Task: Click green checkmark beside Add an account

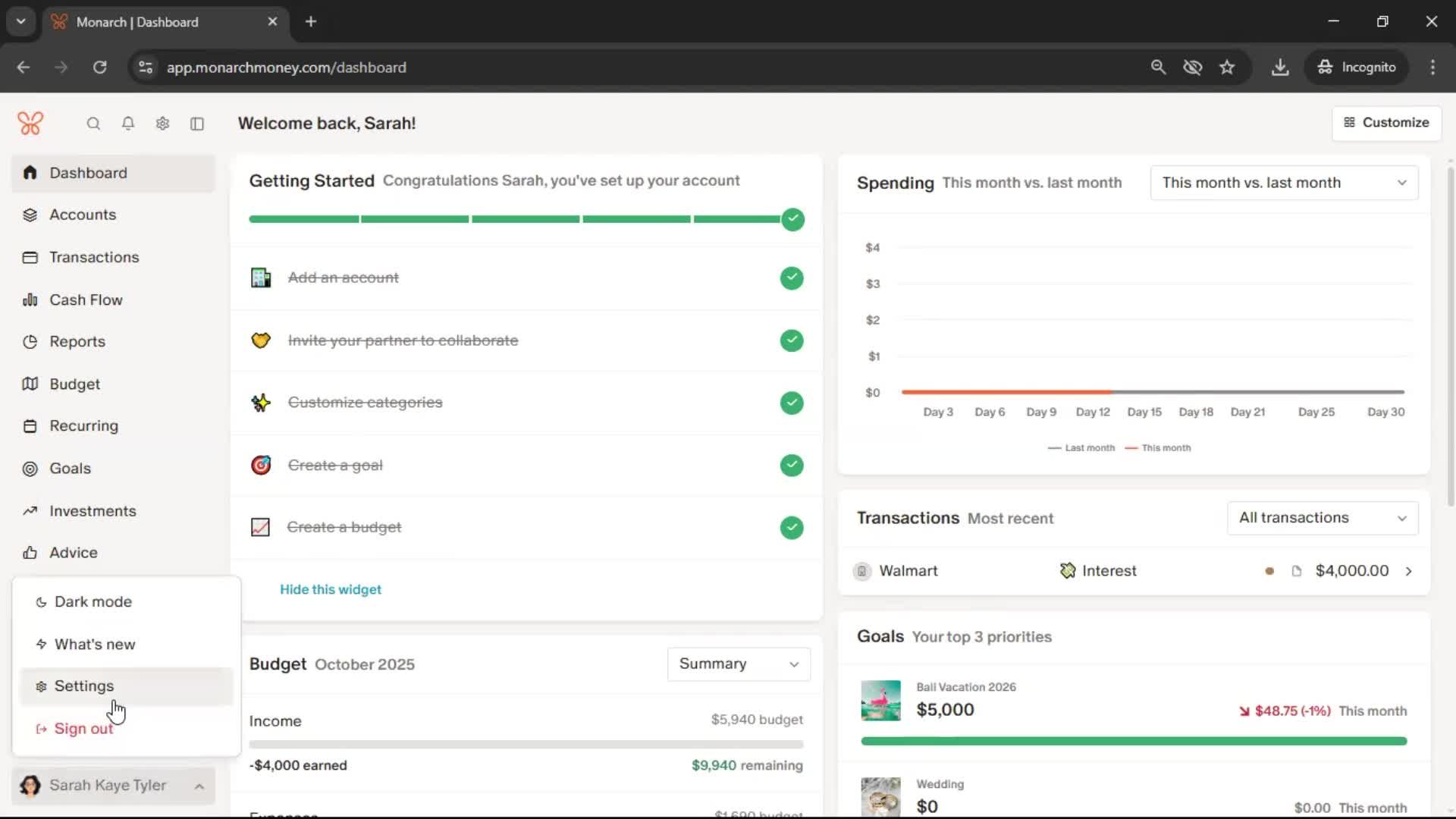Action: (792, 278)
